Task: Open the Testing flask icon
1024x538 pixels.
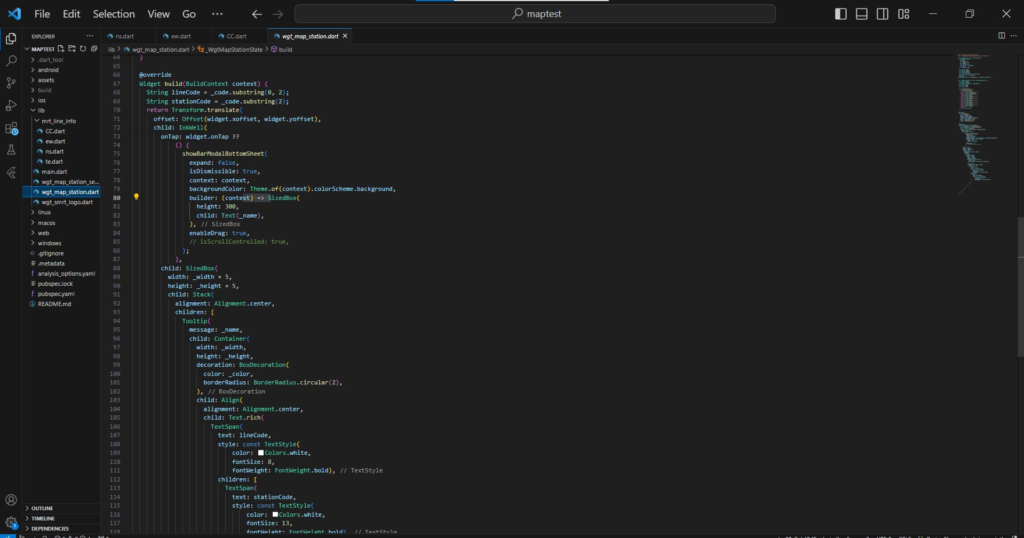Action: pyautogui.click(x=12, y=150)
